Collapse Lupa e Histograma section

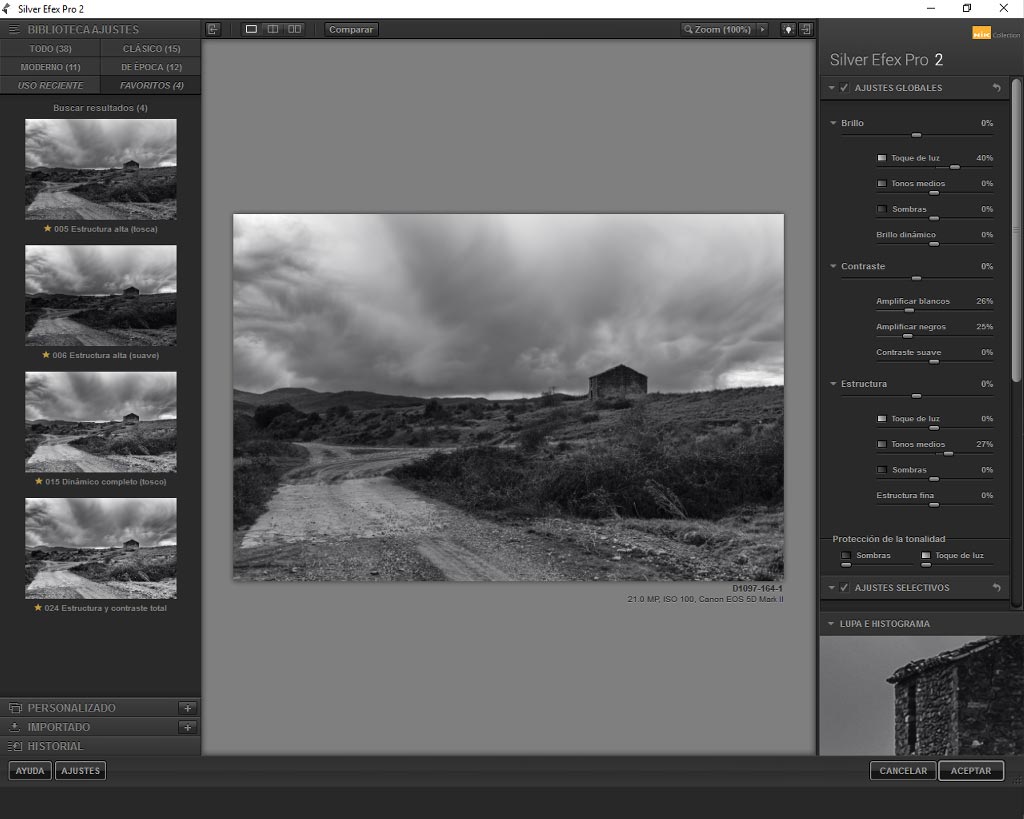[831, 624]
